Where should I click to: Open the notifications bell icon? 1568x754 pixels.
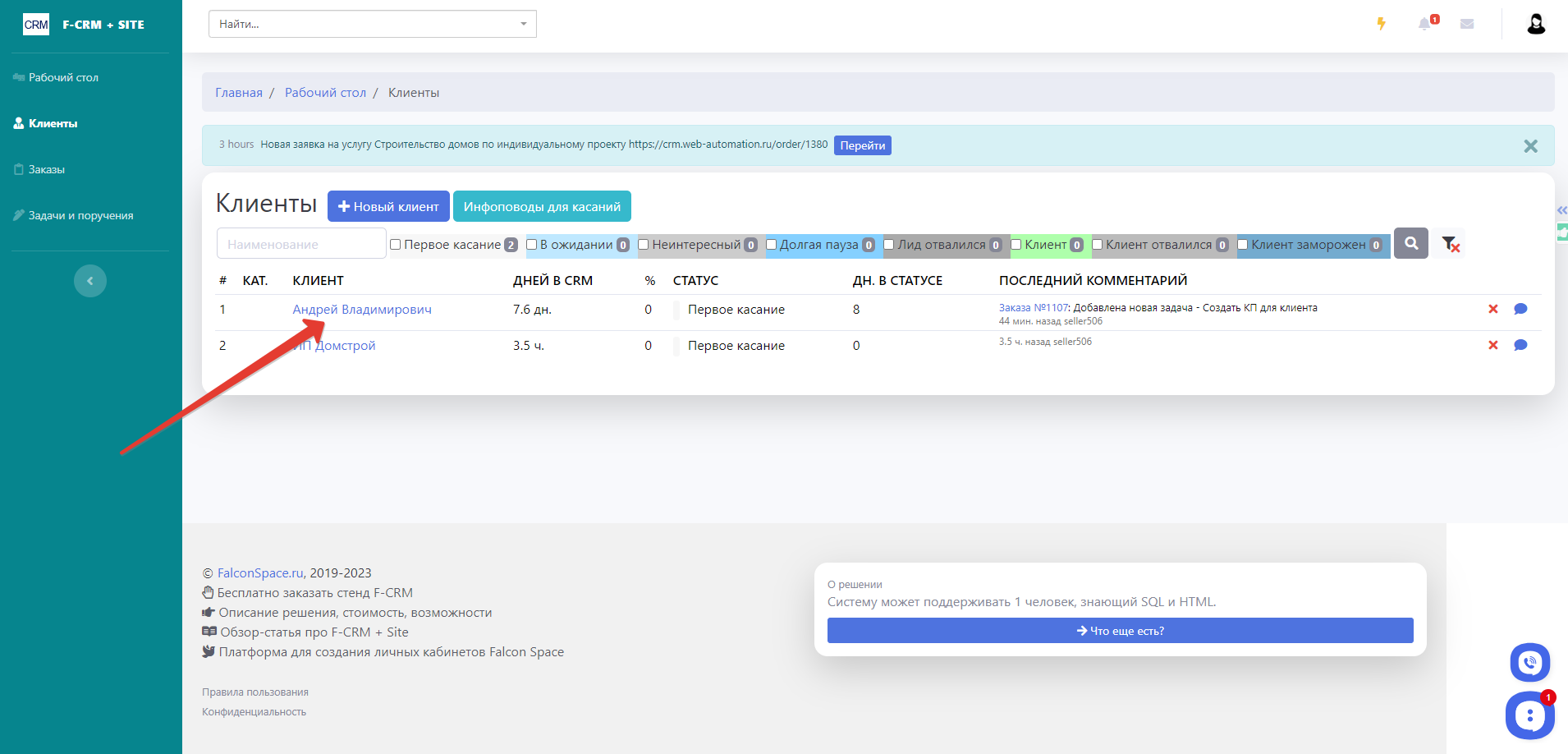pos(1424,24)
